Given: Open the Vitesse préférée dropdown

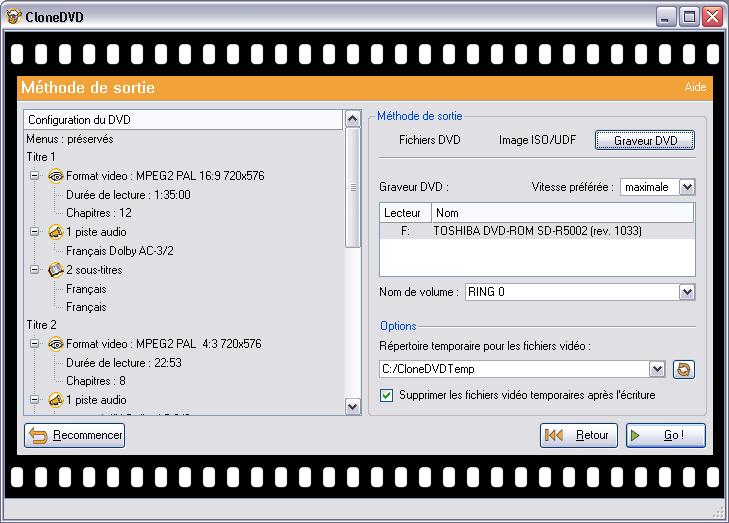Looking at the screenshot, I should pyautogui.click(x=687, y=187).
